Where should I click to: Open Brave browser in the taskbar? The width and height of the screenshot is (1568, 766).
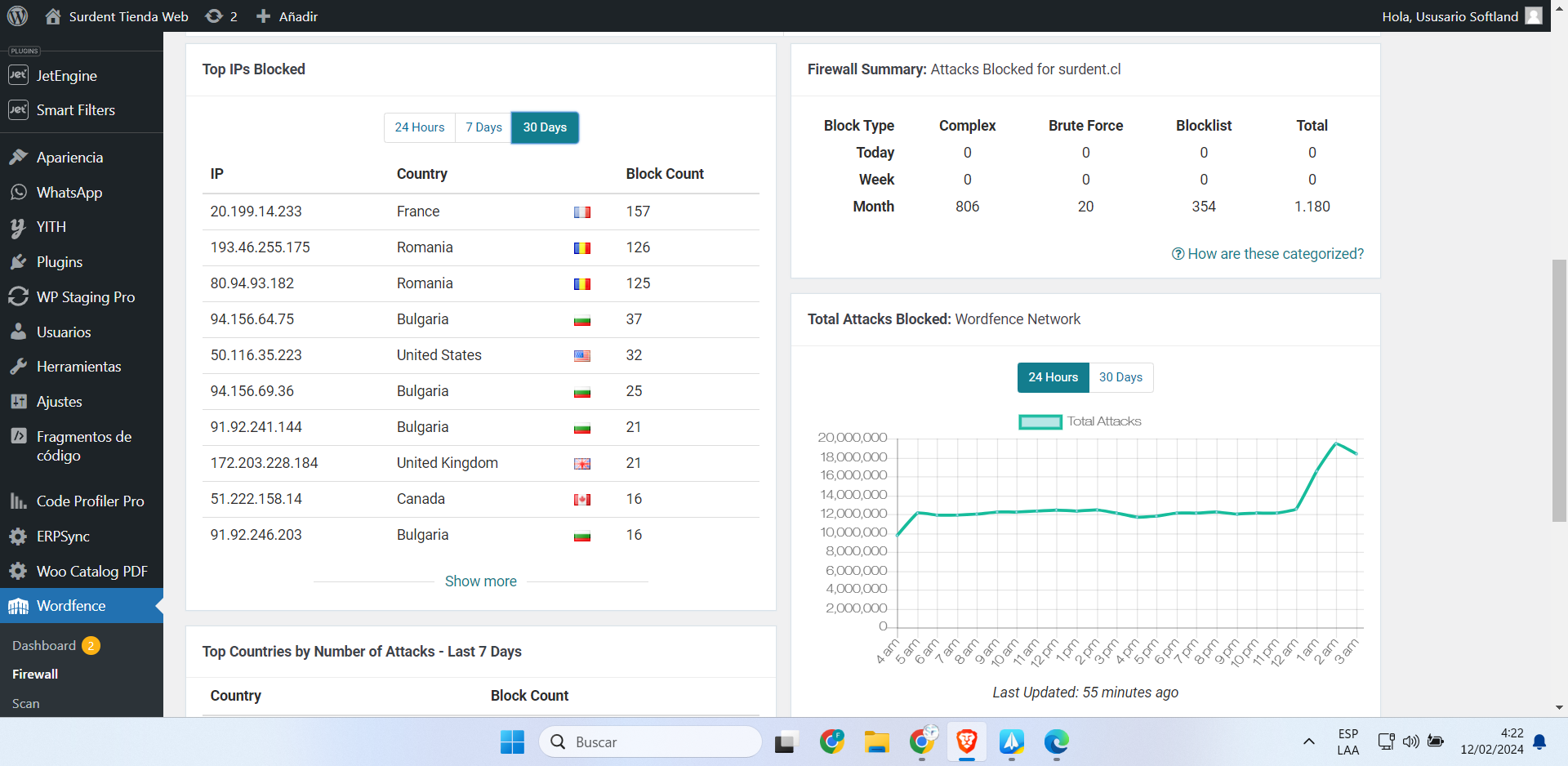click(967, 742)
